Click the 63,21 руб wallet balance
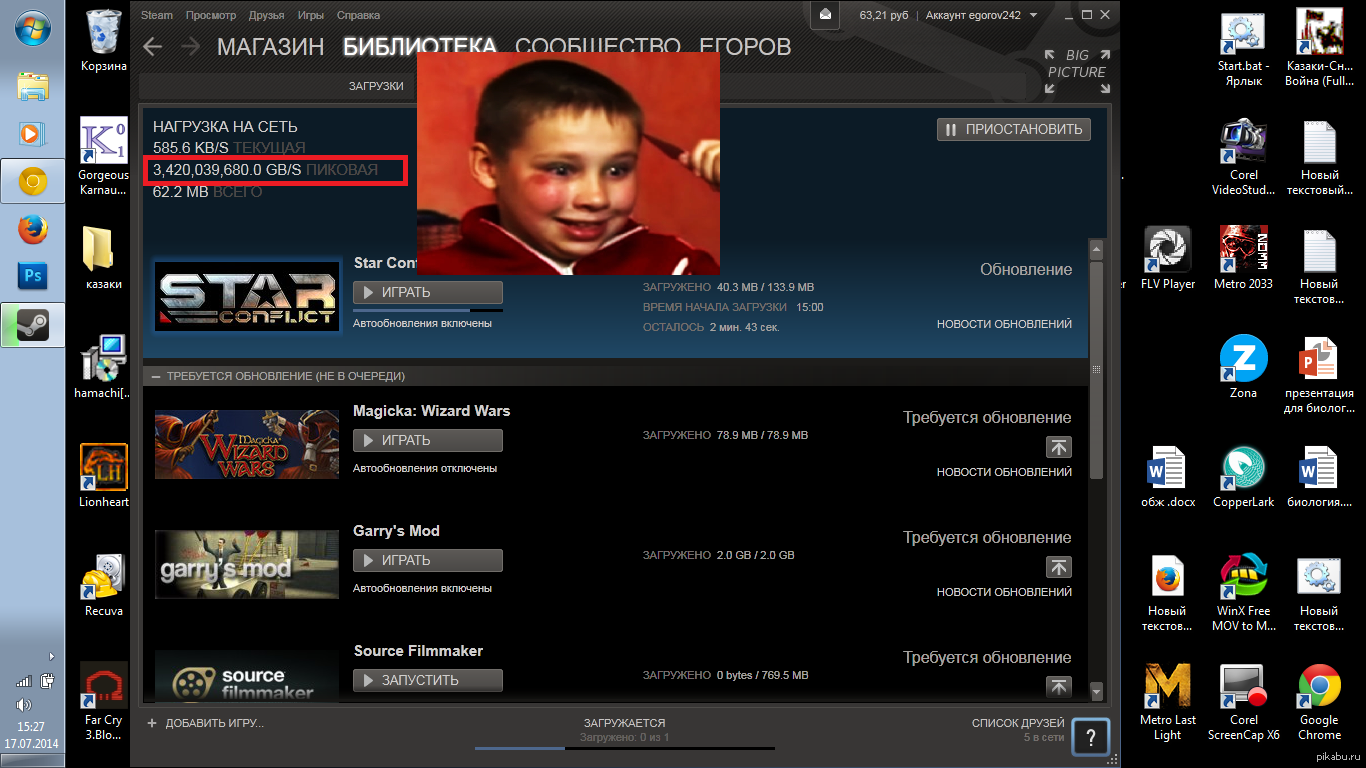This screenshot has height=768, width=1366. click(886, 15)
